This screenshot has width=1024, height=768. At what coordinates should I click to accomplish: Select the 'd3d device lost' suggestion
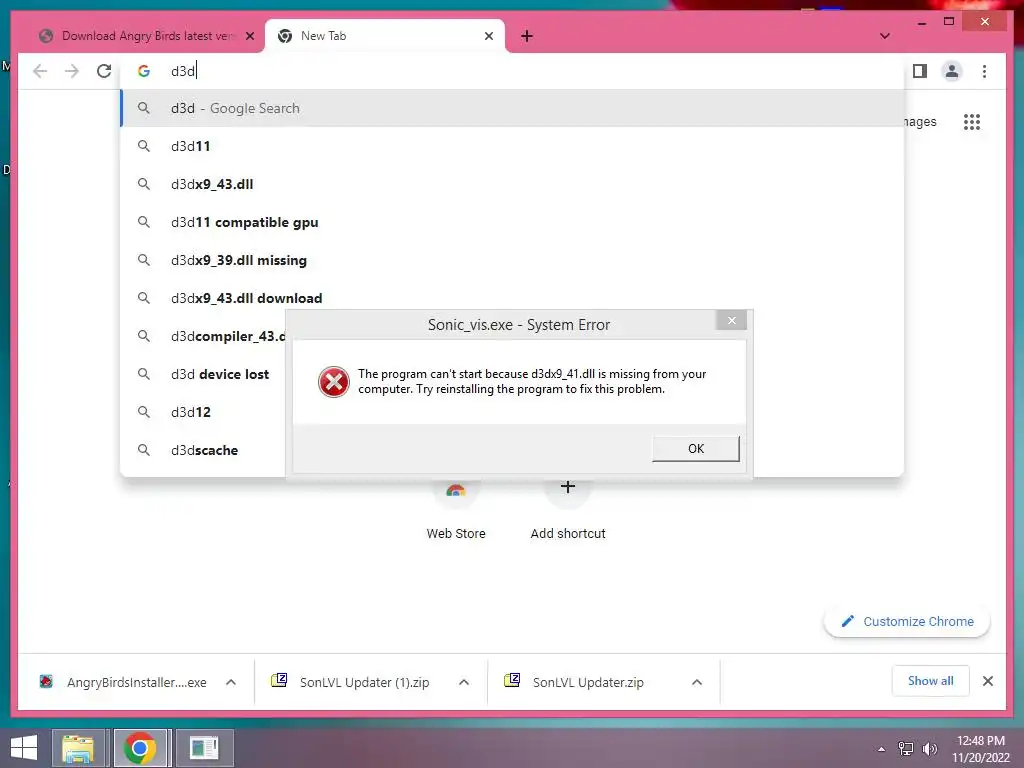204,374
